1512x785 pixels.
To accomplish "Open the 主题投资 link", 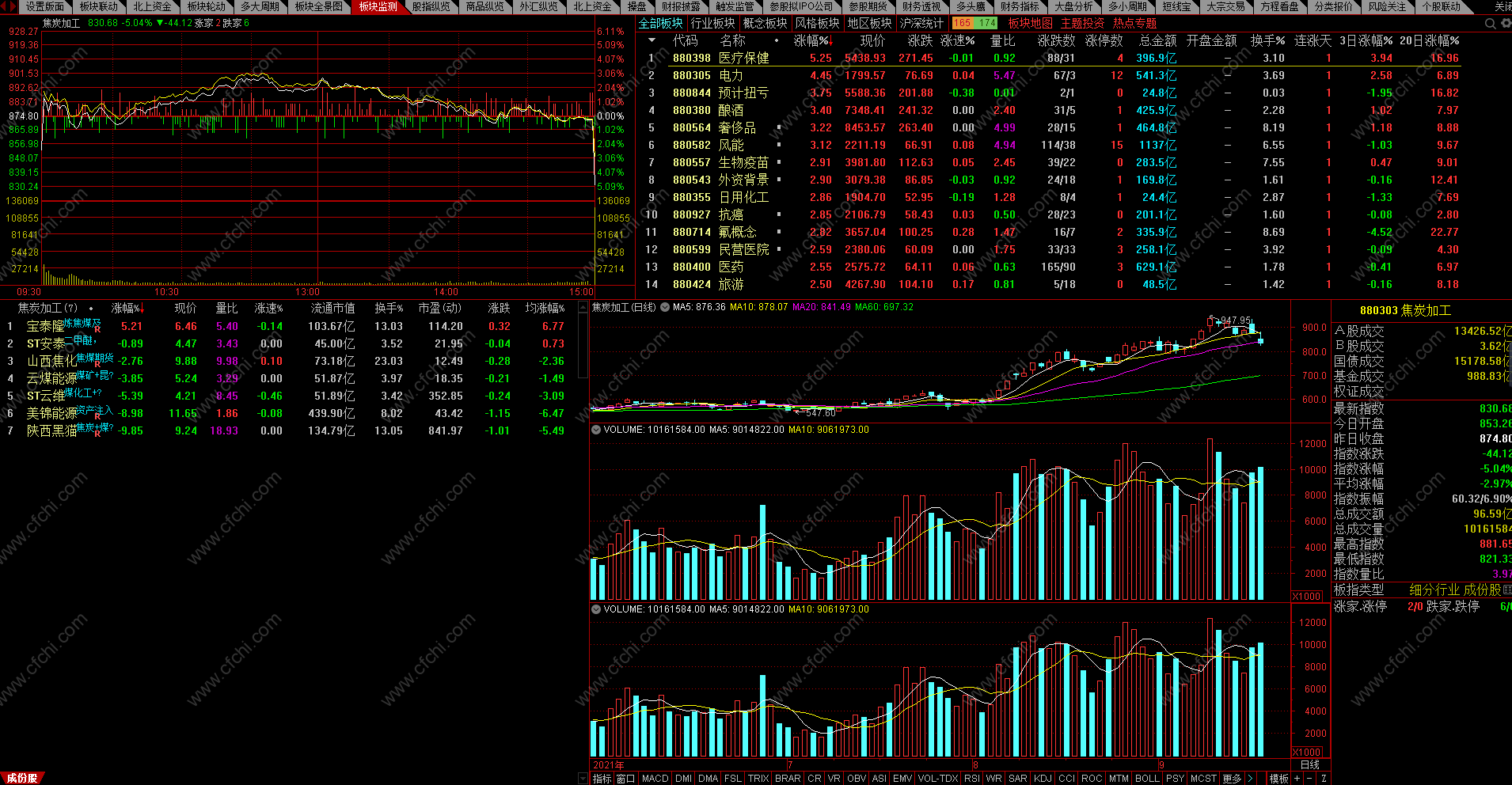I will coord(1082,24).
